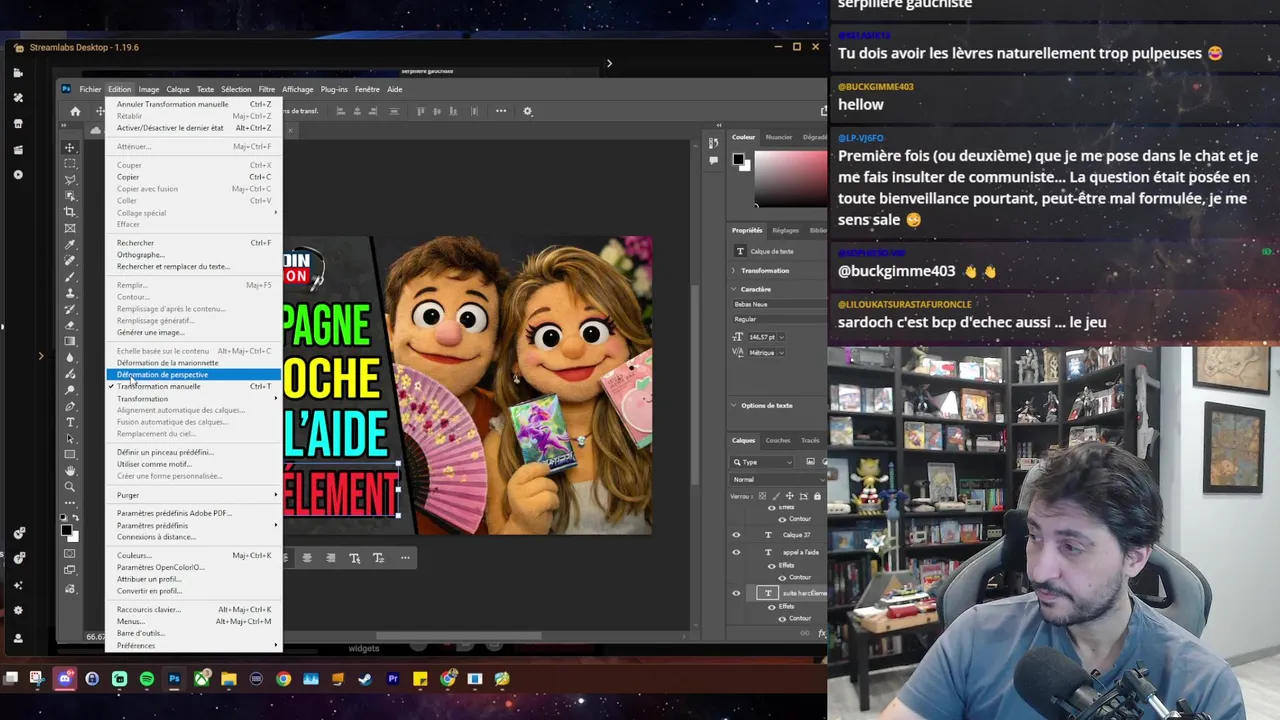Select the Crop tool
This screenshot has height=720, width=1280.
[70, 212]
